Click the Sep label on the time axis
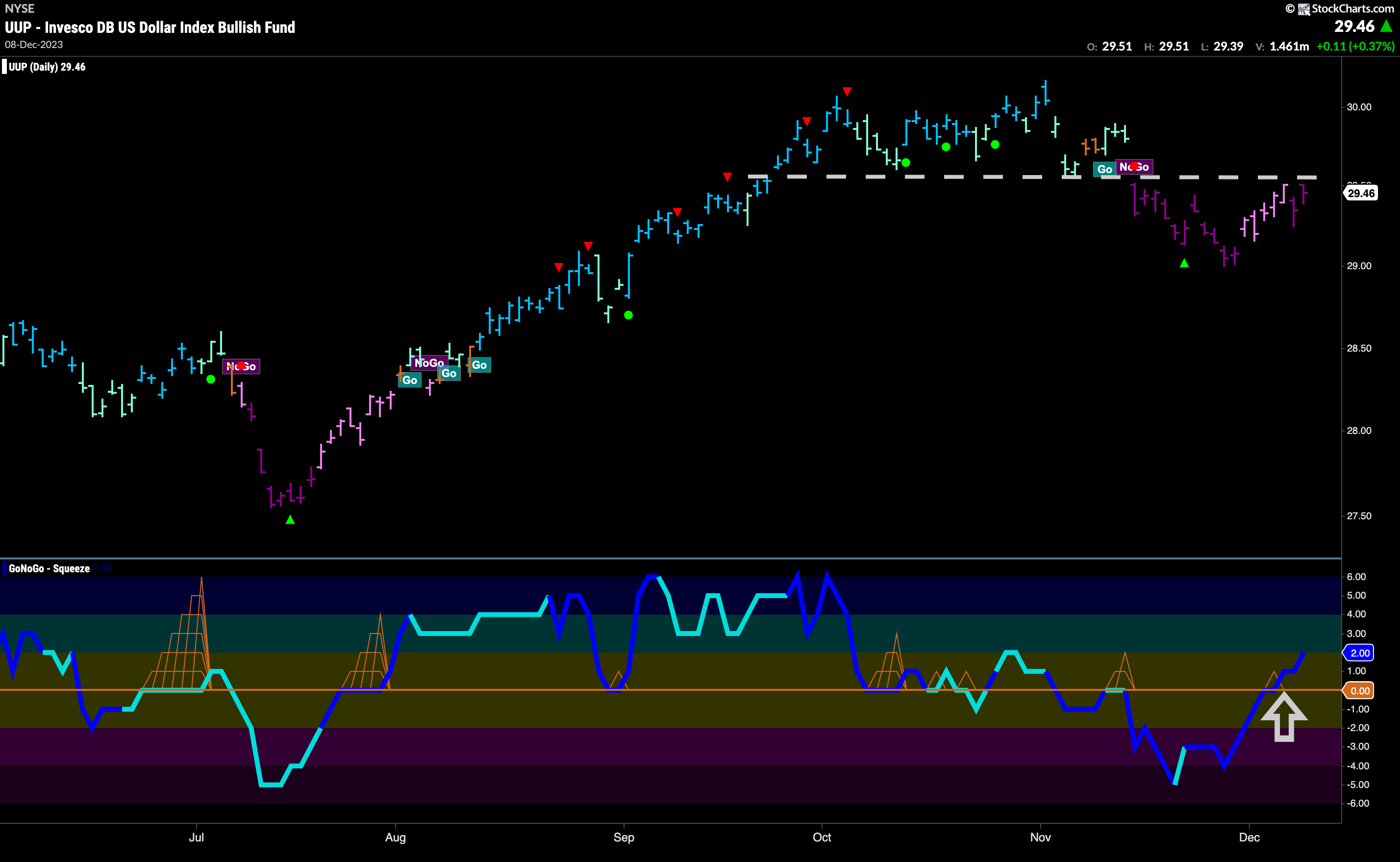This screenshot has height=862, width=1400. [624, 837]
